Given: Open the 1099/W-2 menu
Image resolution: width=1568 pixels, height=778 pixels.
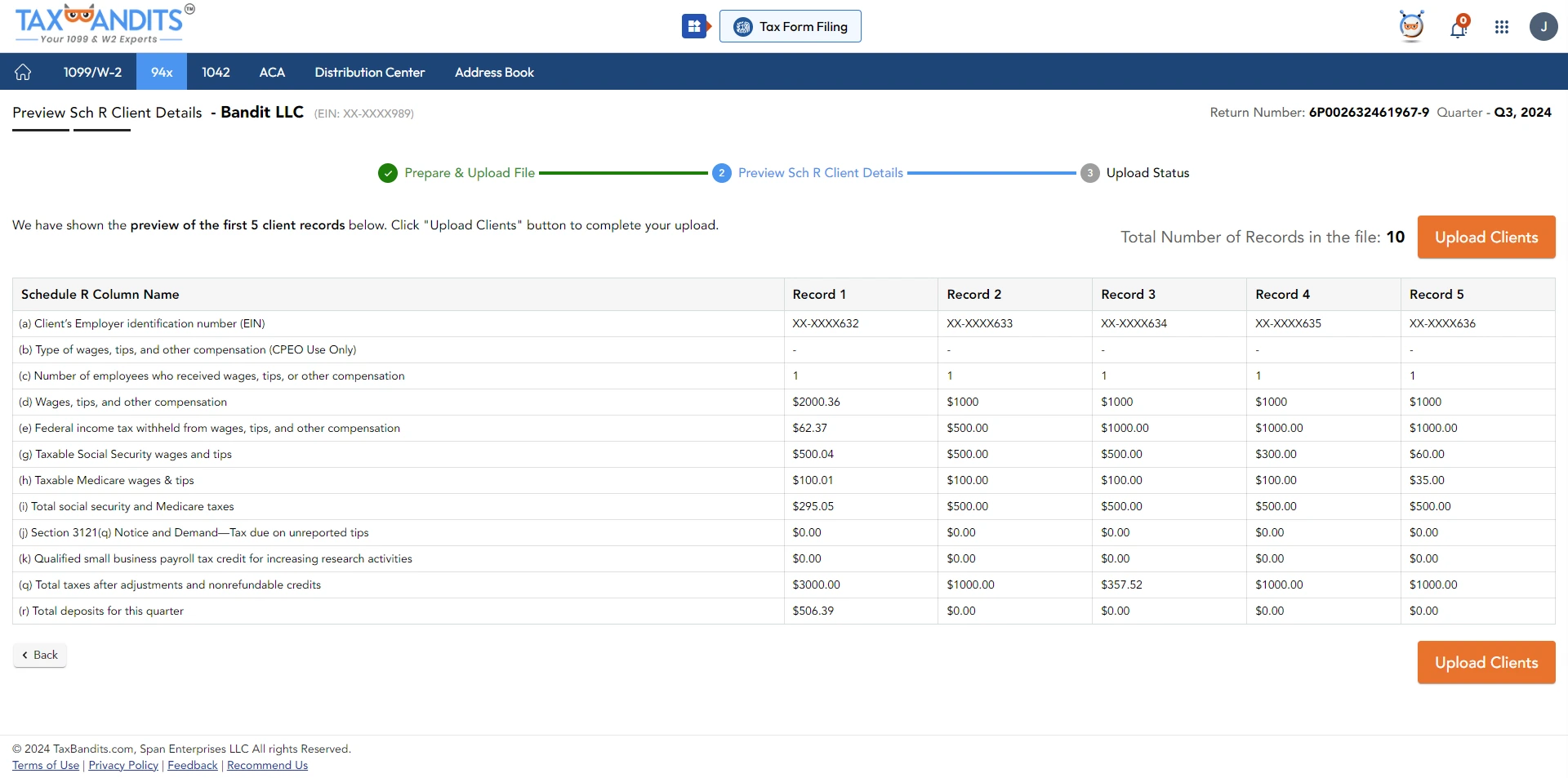Looking at the screenshot, I should (92, 72).
